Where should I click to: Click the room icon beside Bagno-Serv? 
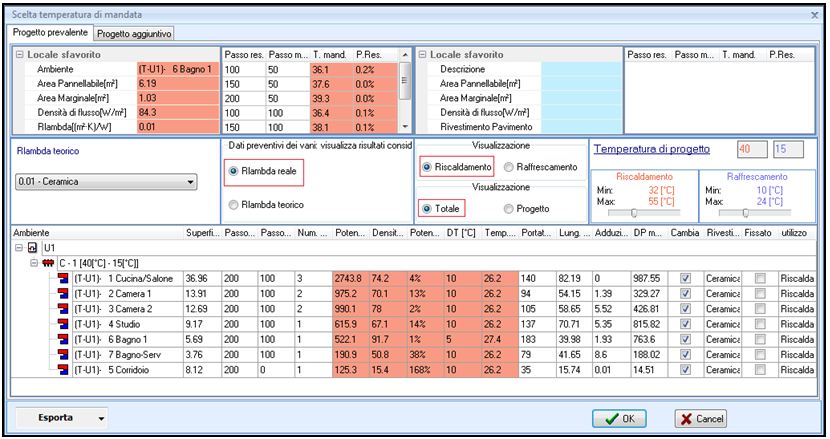click(64, 357)
